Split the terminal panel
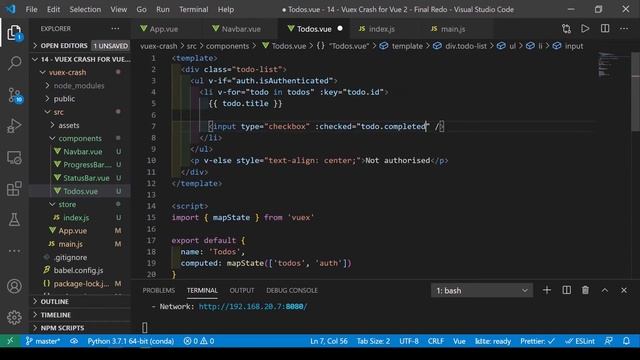Screen dimensions: 640x360 click(567, 290)
